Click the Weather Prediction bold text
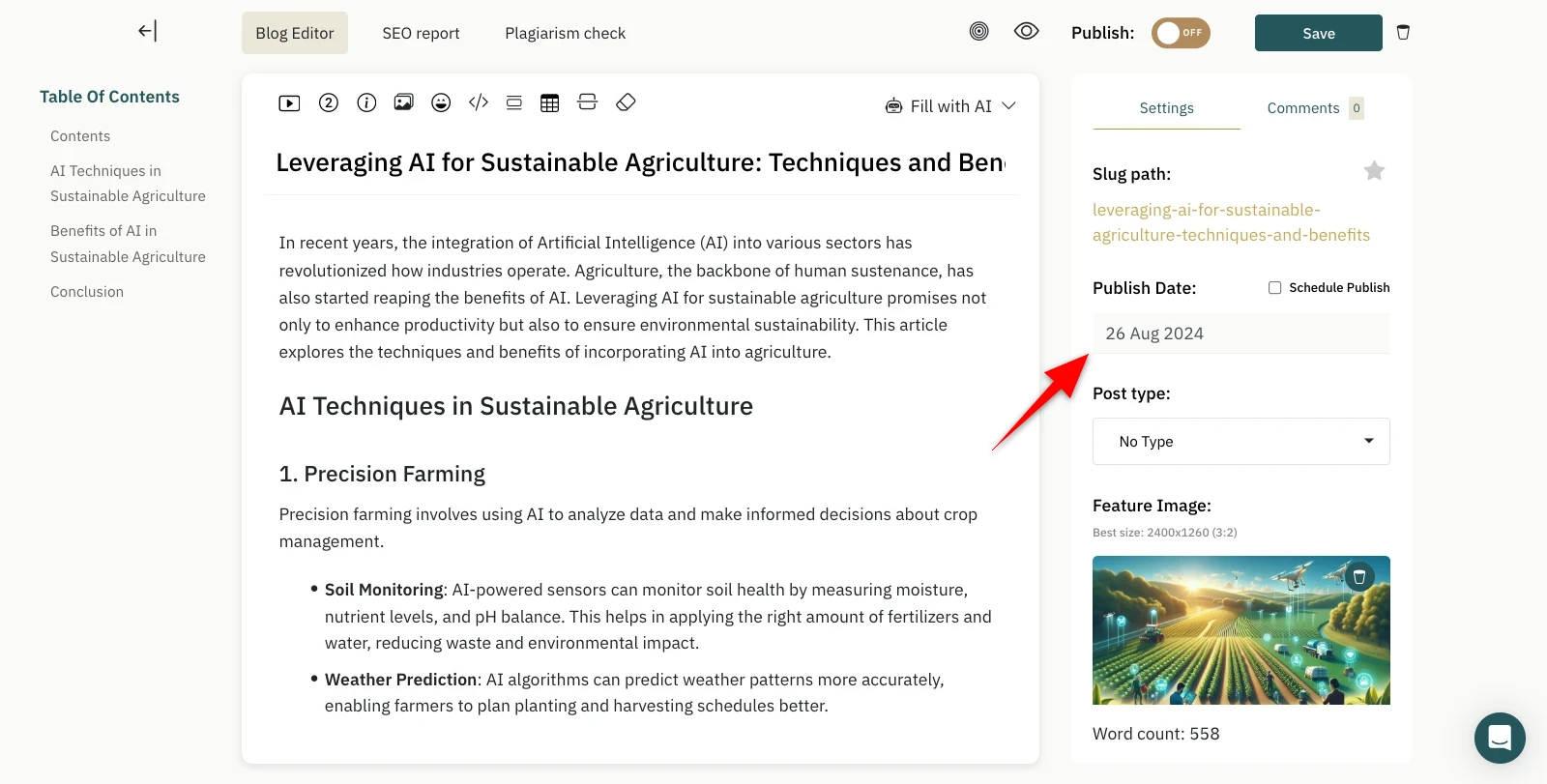1547x784 pixels. [x=401, y=680]
